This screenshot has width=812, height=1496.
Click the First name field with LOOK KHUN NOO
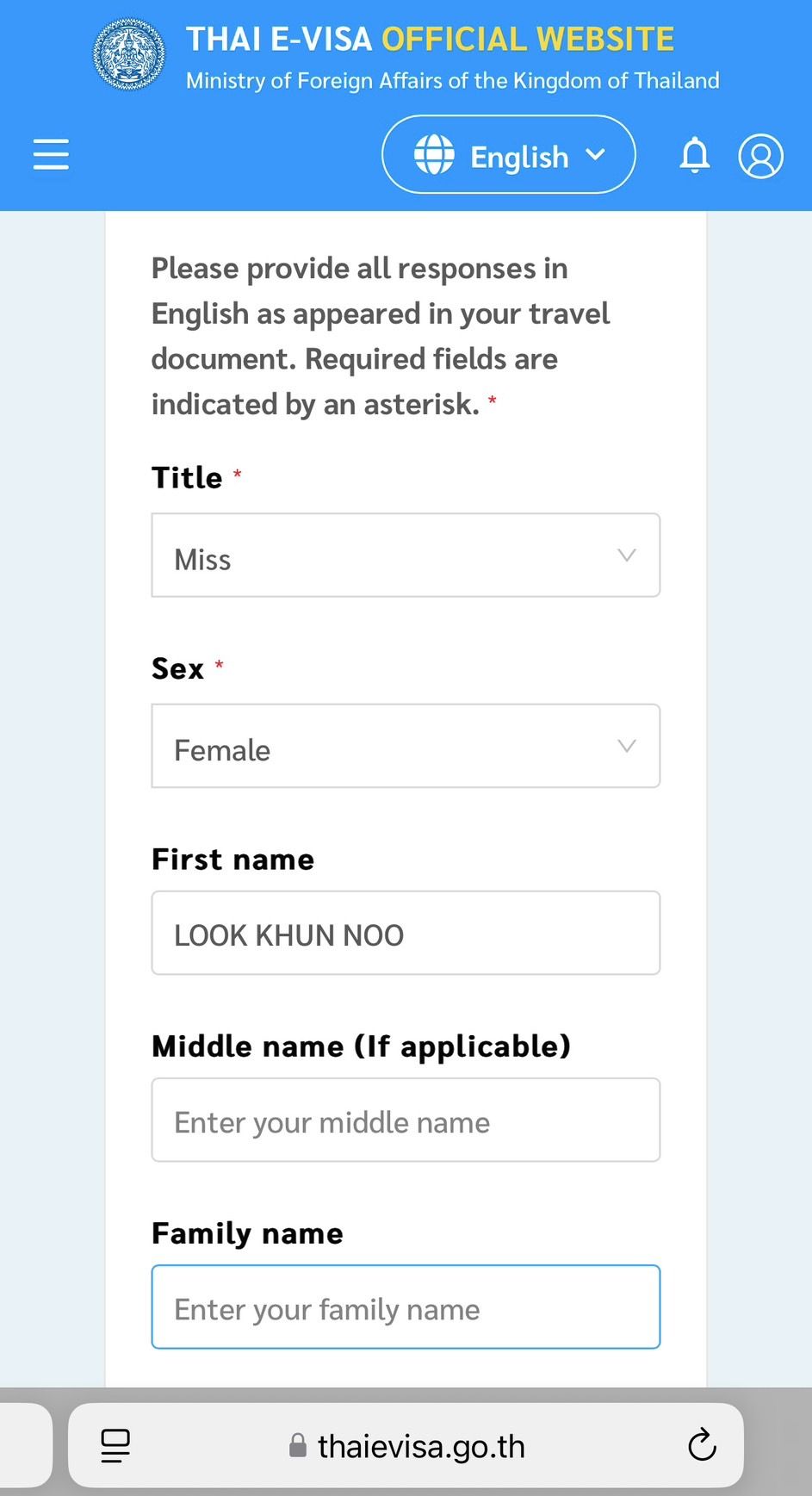406,934
